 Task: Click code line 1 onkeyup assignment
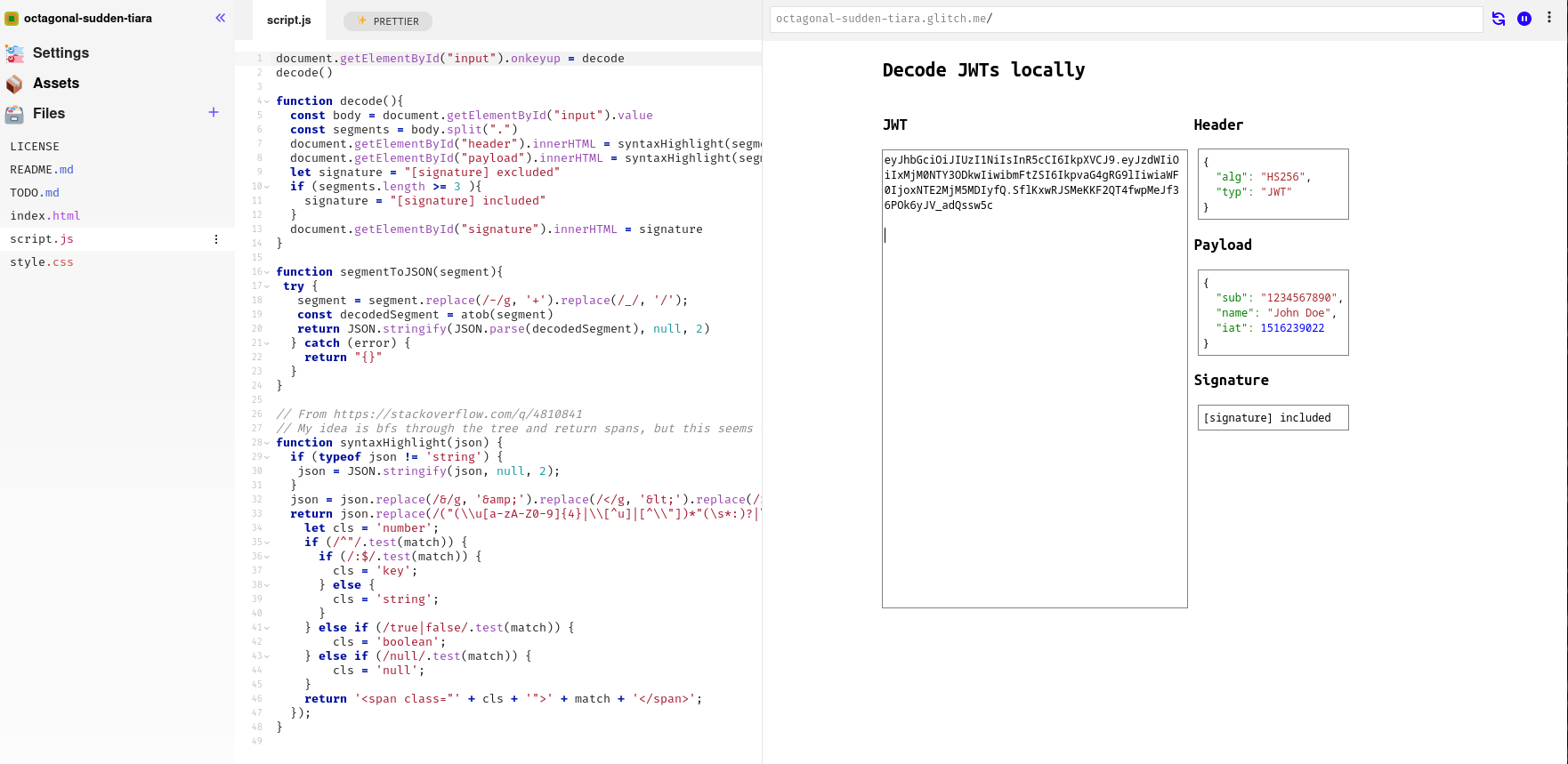(449, 59)
